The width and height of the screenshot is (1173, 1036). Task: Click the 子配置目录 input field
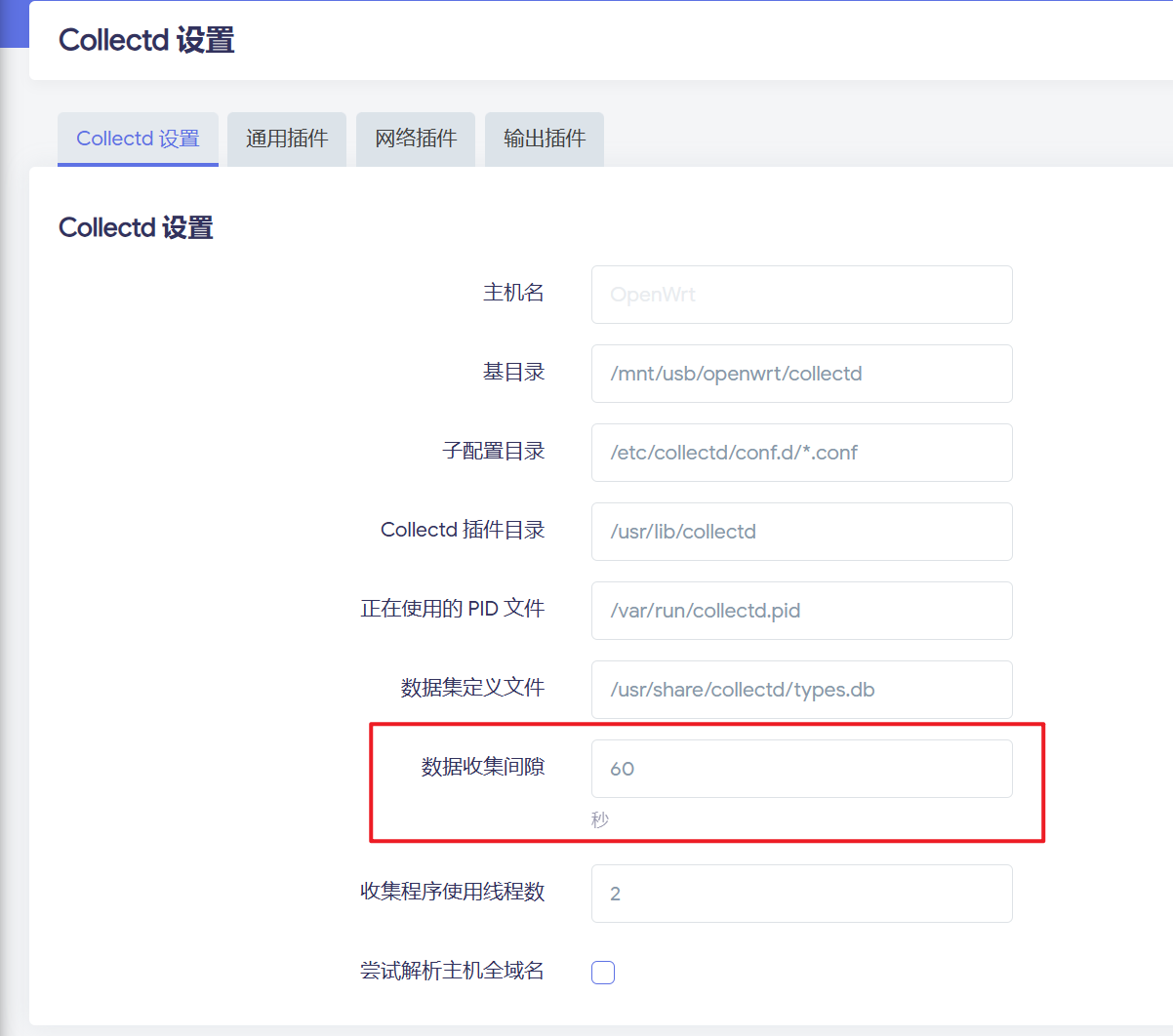(x=802, y=453)
